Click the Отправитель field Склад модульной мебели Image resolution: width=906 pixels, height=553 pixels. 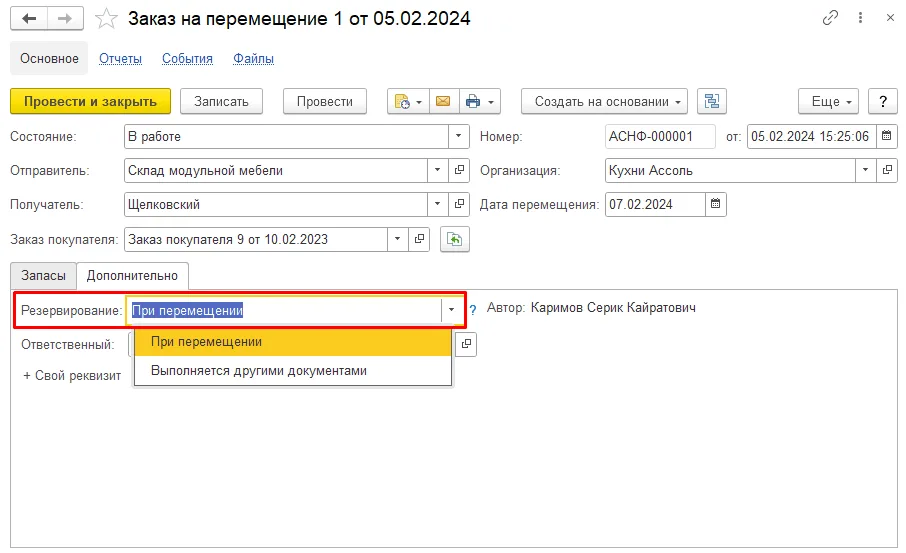[x=276, y=170]
